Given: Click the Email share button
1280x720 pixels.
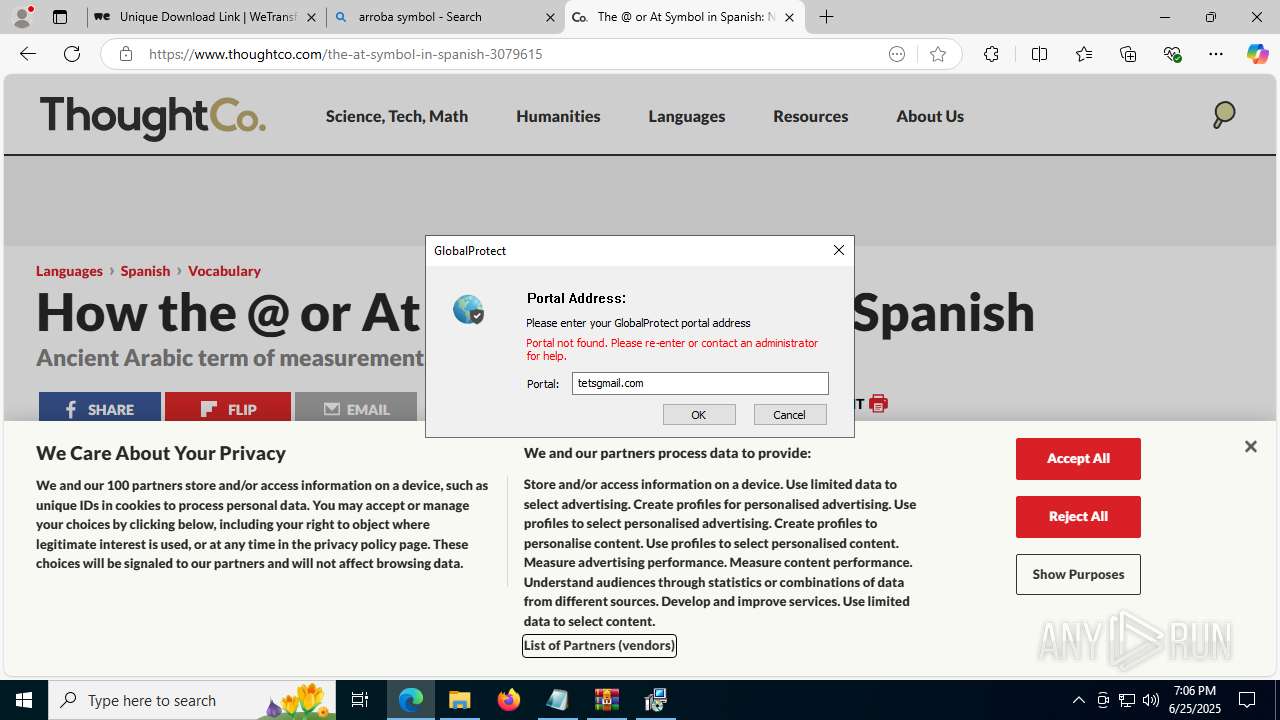Looking at the screenshot, I should [356, 407].
